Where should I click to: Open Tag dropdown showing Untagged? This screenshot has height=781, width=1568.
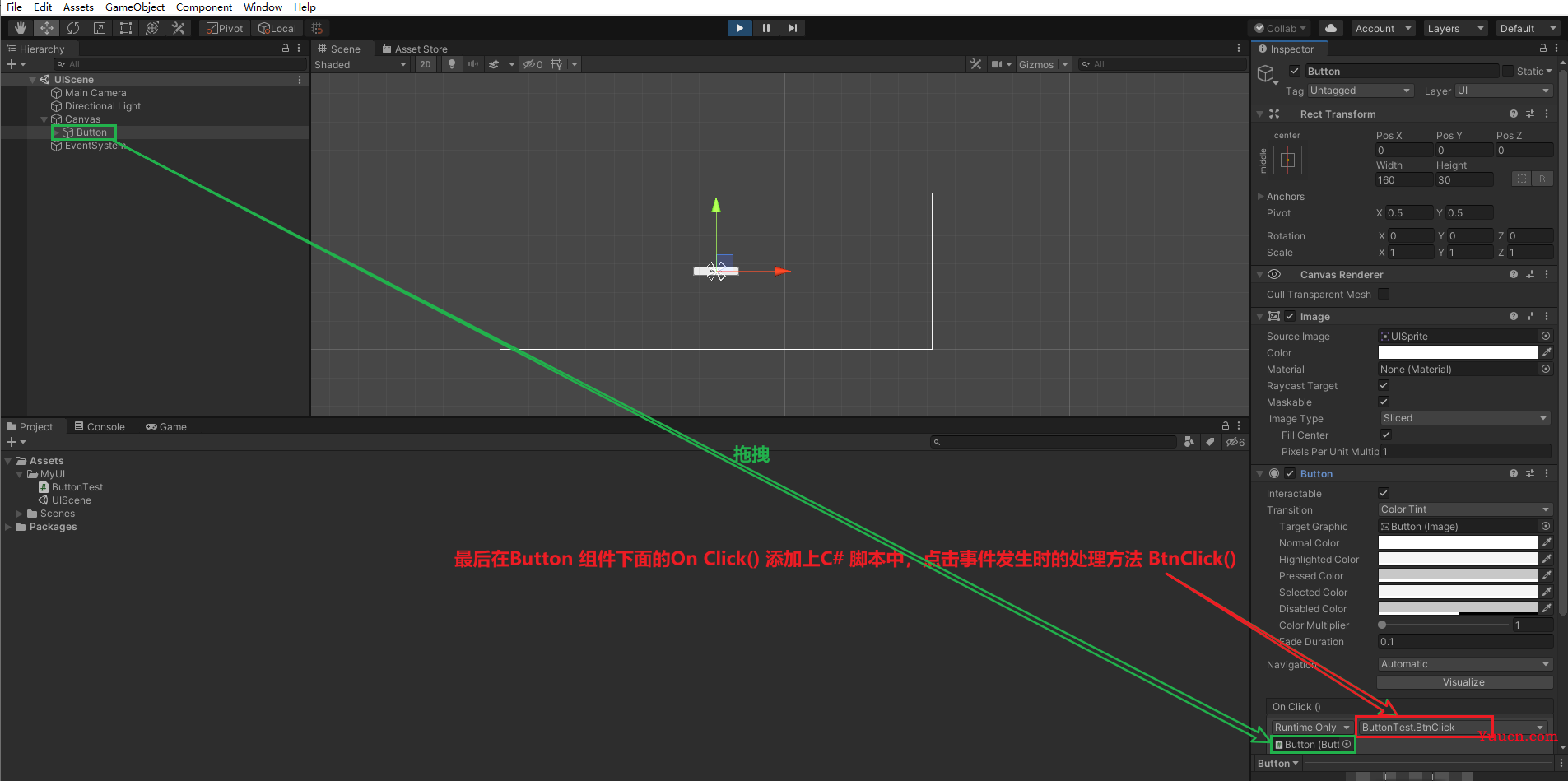[1361, 91]
